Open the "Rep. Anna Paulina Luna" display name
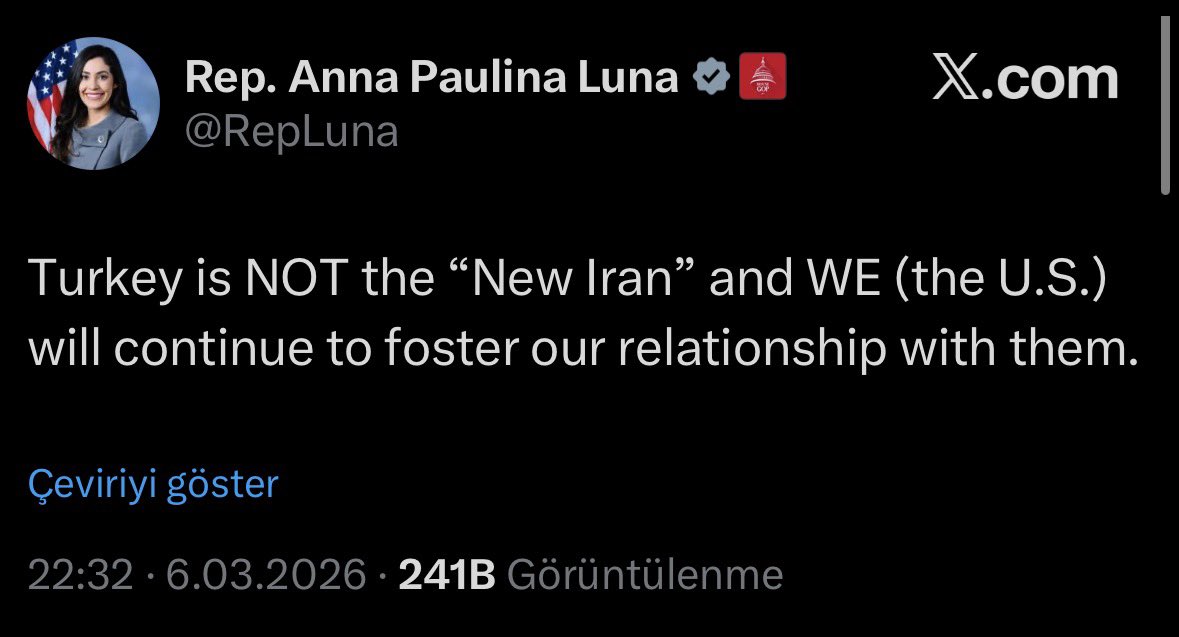Screen dimensions: 1179x637 (432, 78)
